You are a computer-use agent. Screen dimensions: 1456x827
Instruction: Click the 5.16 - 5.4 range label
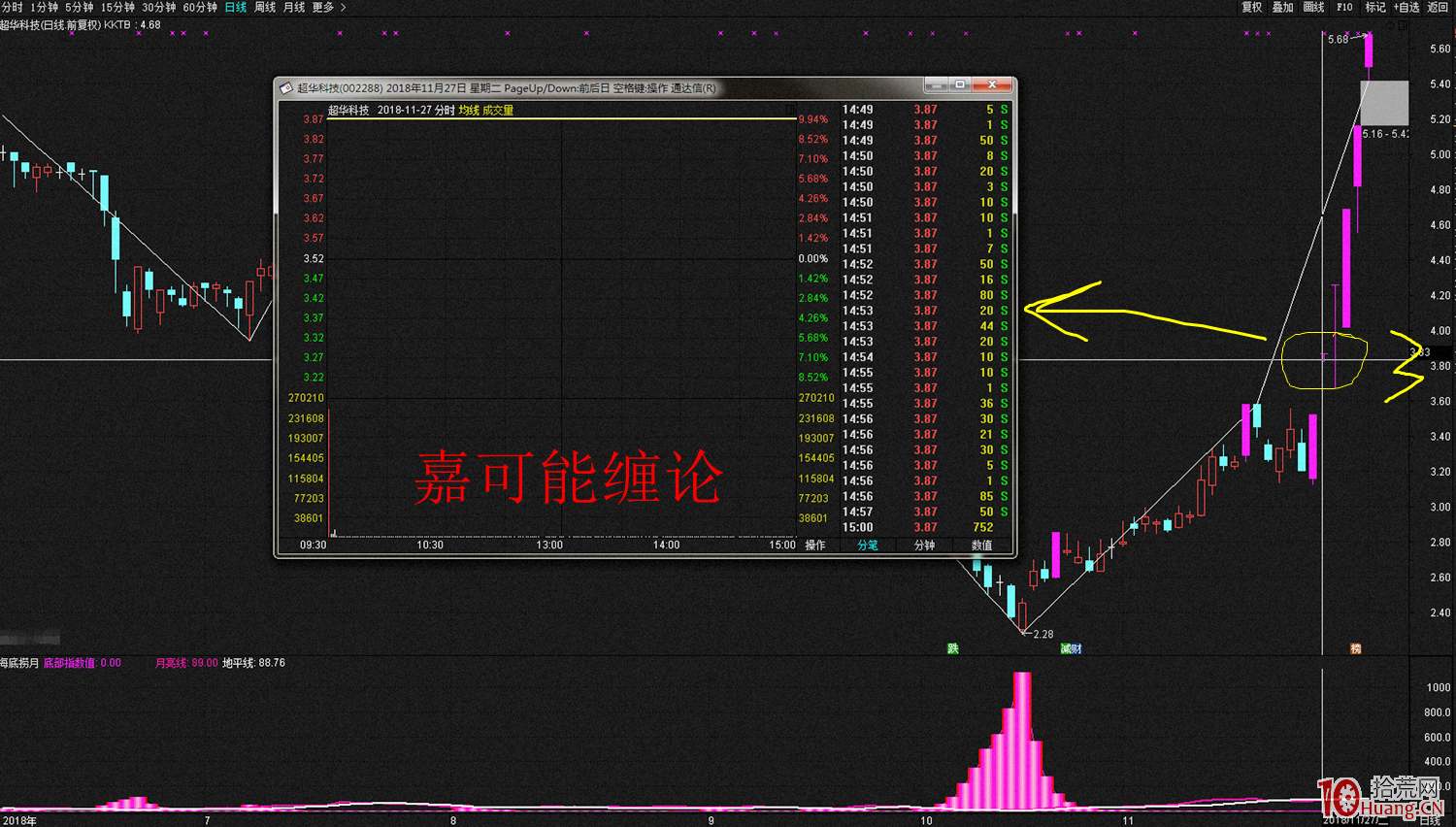1385,134
